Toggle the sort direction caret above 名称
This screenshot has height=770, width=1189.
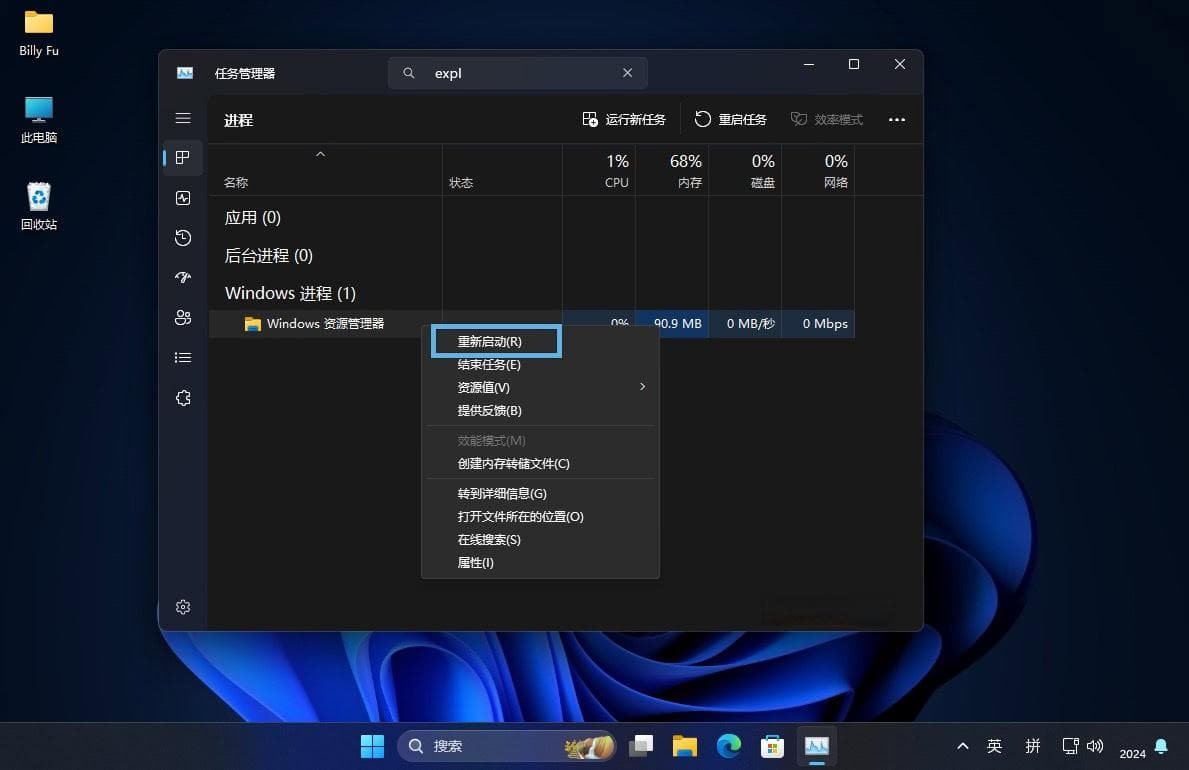[320, 154]
